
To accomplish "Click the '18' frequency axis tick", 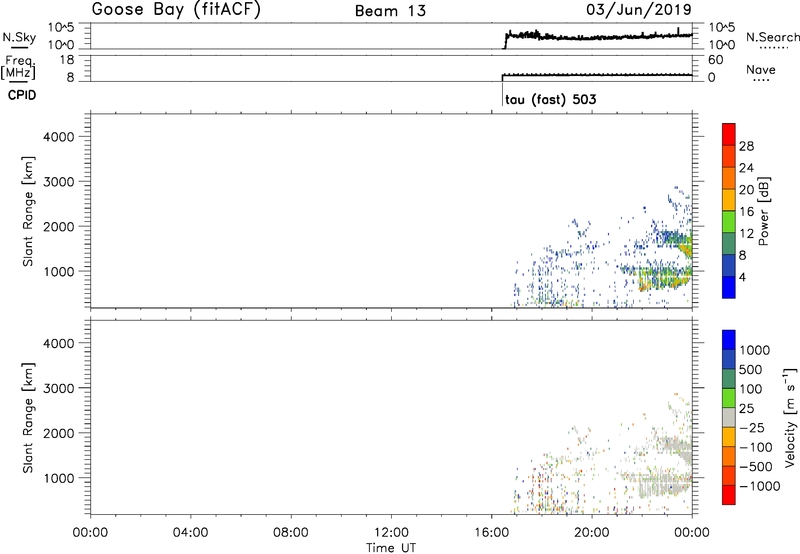I will tap(67, 60).
